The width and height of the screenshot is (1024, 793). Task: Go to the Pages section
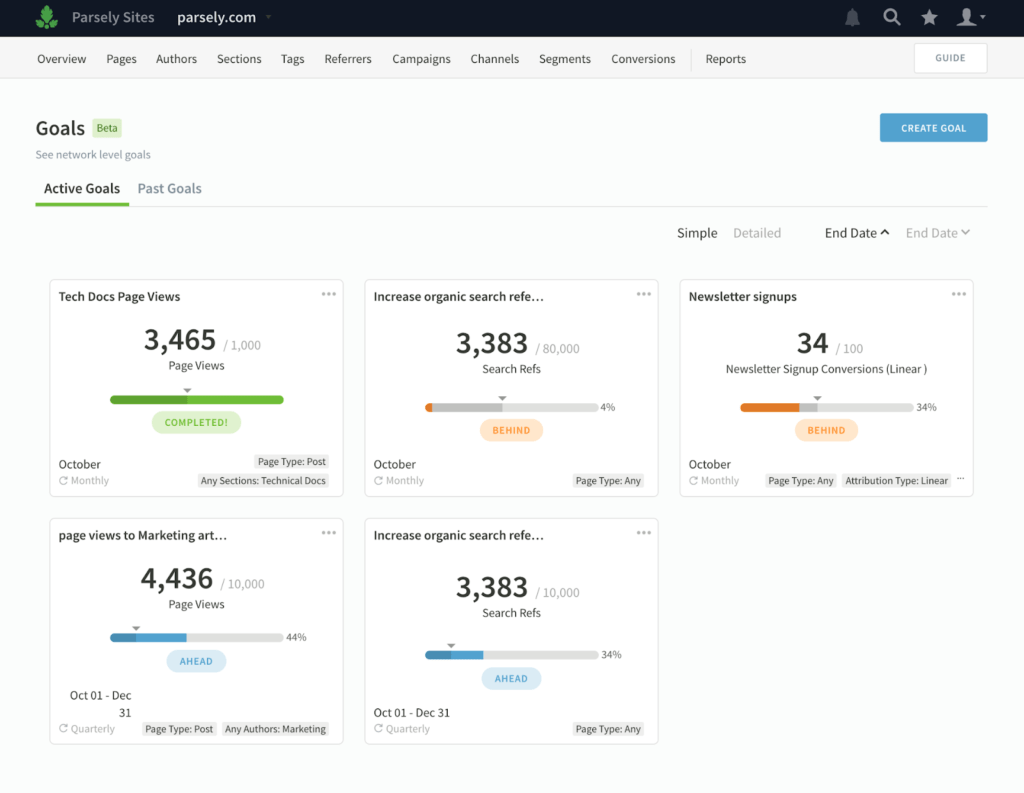[121, 59]
